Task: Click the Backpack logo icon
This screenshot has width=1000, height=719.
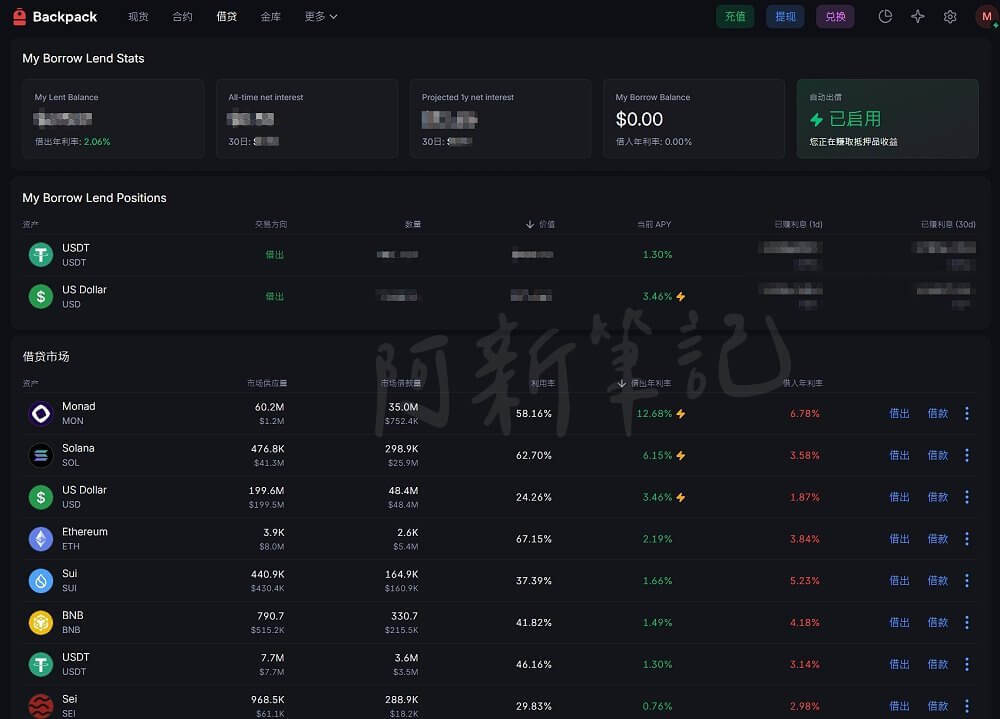Action: coord(20,17)
